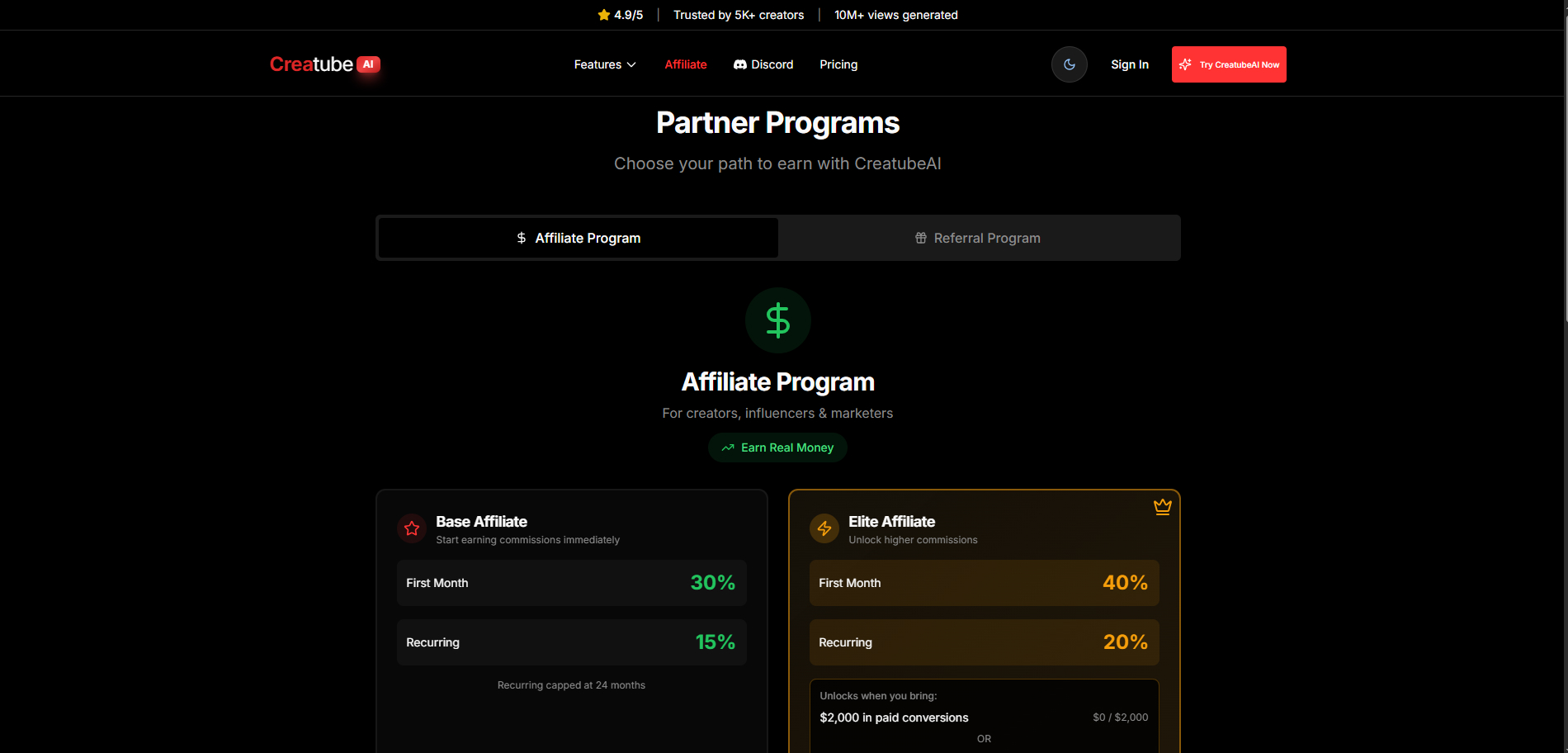Click the crown icon on Elite Affiliate card
Image resolution: width=1568 pixels, height=753 pixels.
pyautogui.click(x=1162, y=506)
